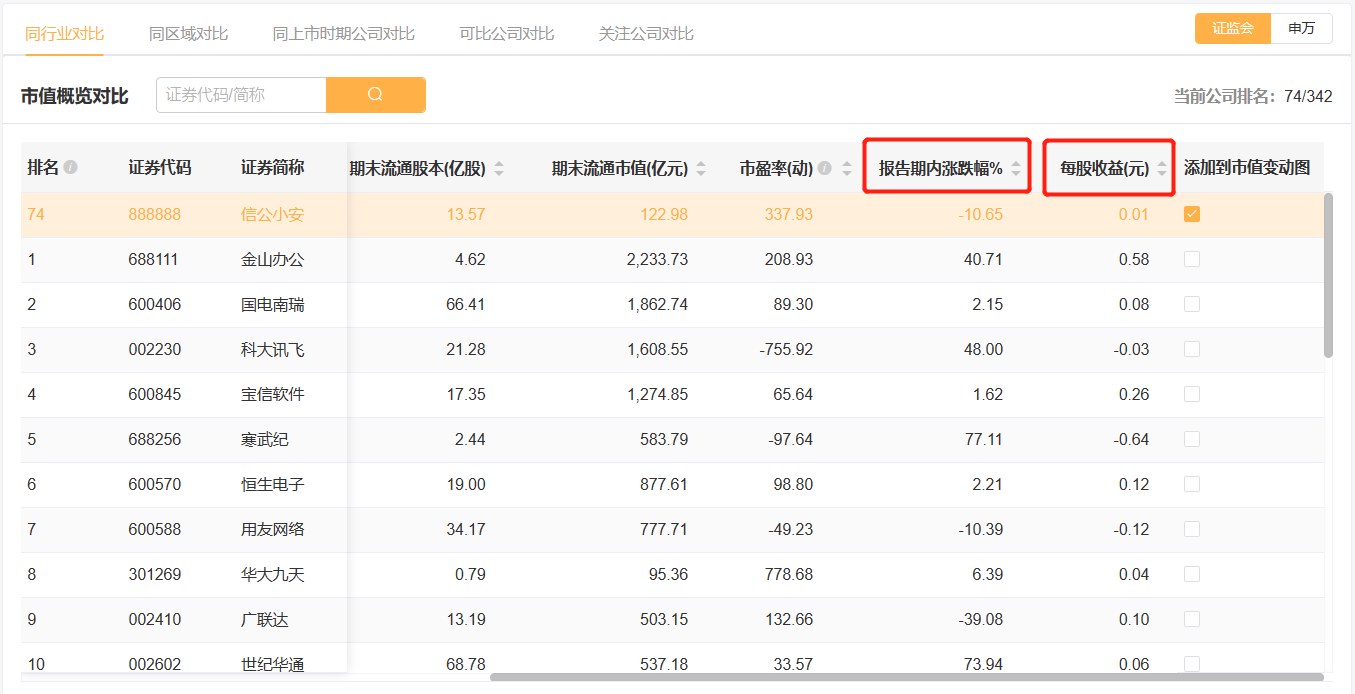Check the 寒武纪 row checkbox

(1192, 439)
